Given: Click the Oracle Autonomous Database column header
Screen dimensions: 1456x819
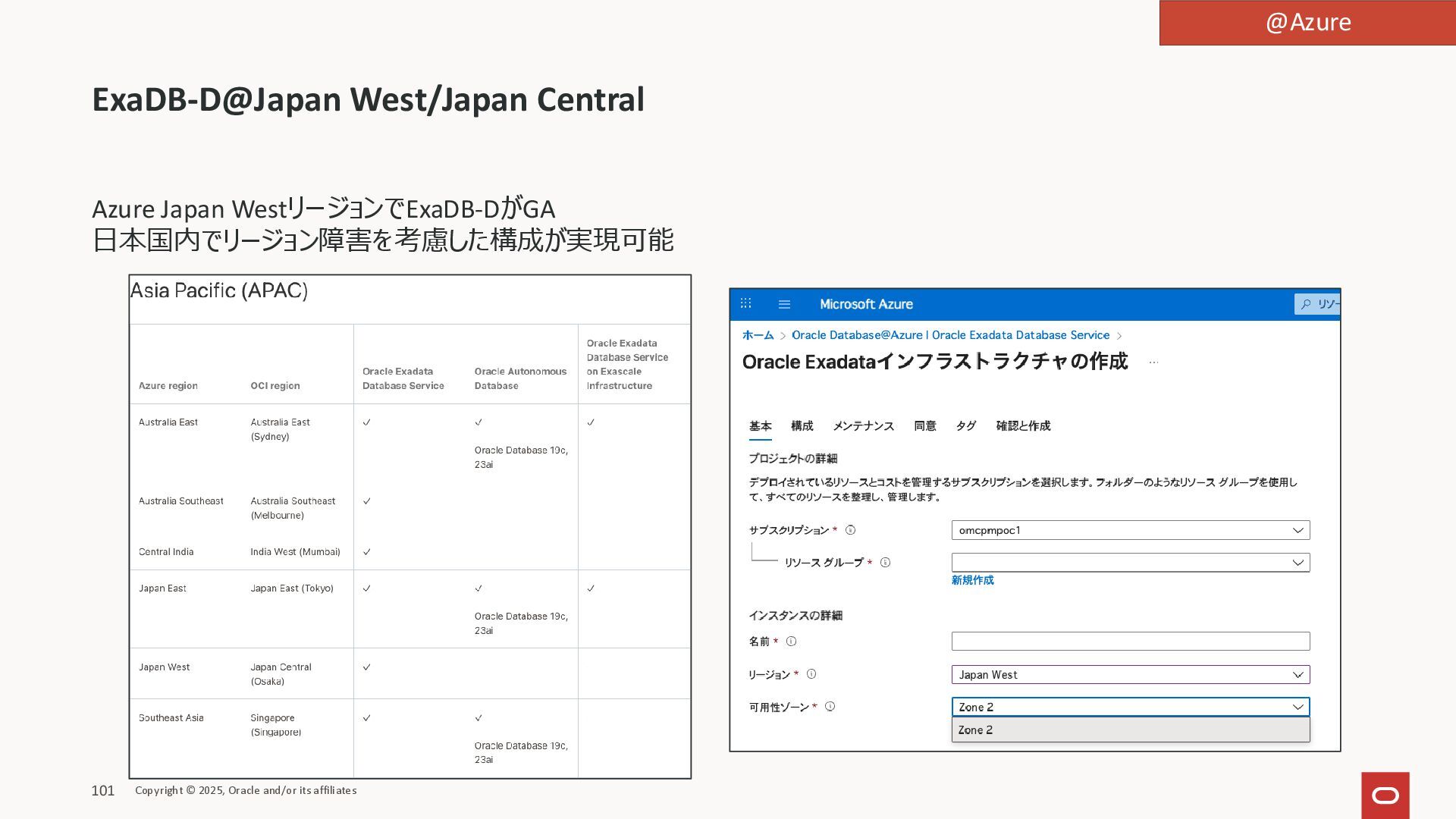Looking at the screenshot, I should pos(520,378).
